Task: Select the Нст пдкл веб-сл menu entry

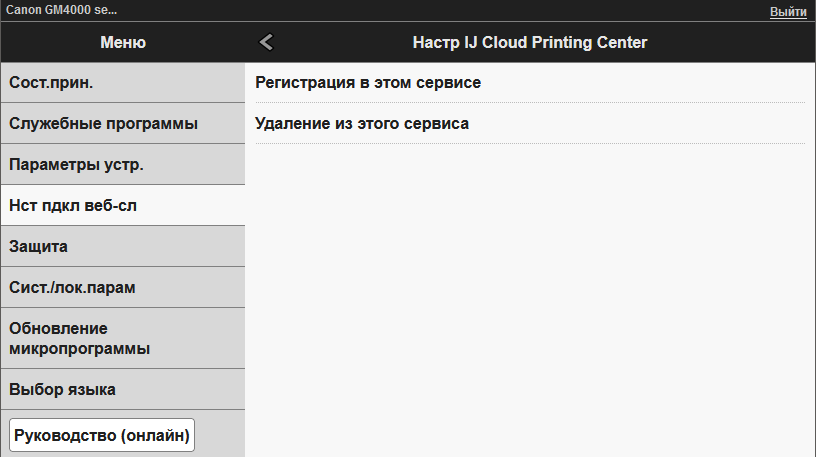Action: coord(122,205)
